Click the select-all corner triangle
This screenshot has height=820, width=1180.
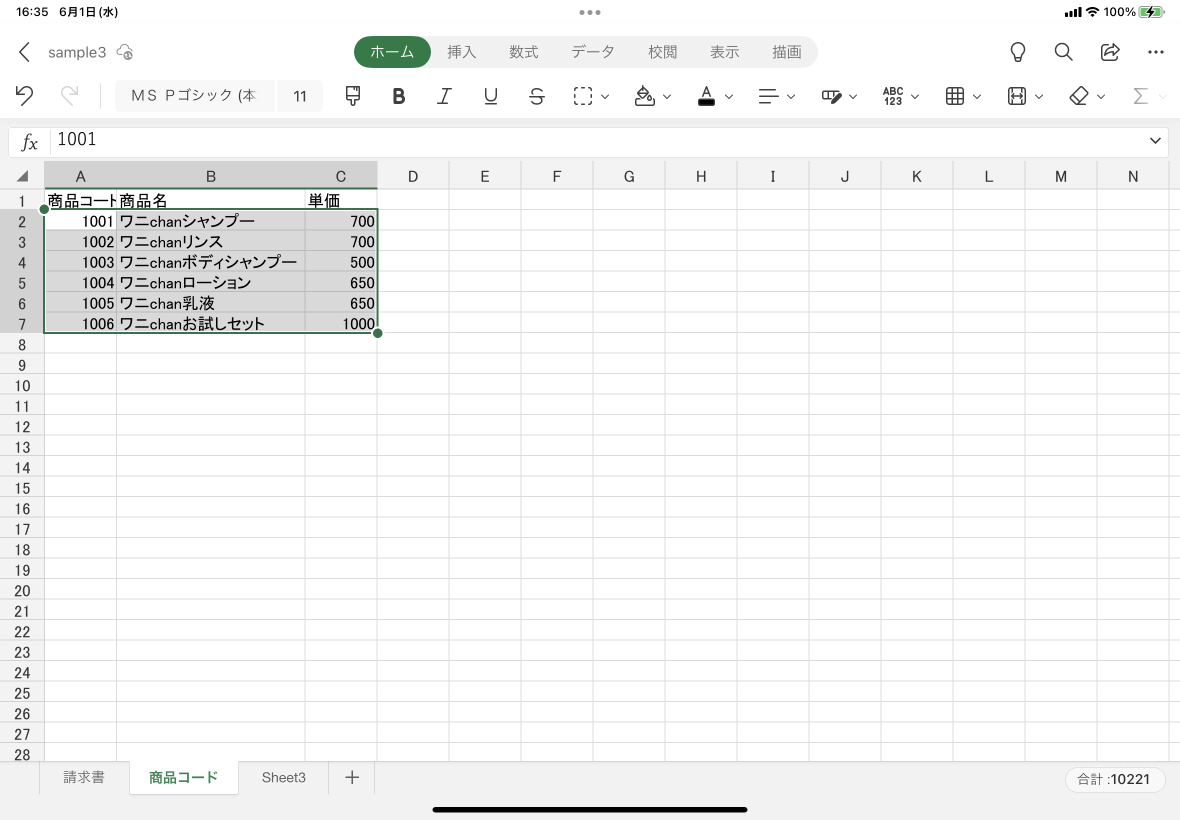pyautogui.click(x=22, y=176)
